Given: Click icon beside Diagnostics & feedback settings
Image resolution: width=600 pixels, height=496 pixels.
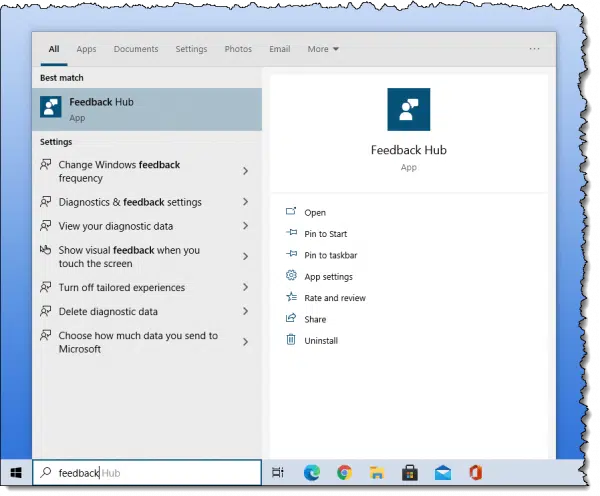Looking at the screenshot, I should (x=46, y=202).
